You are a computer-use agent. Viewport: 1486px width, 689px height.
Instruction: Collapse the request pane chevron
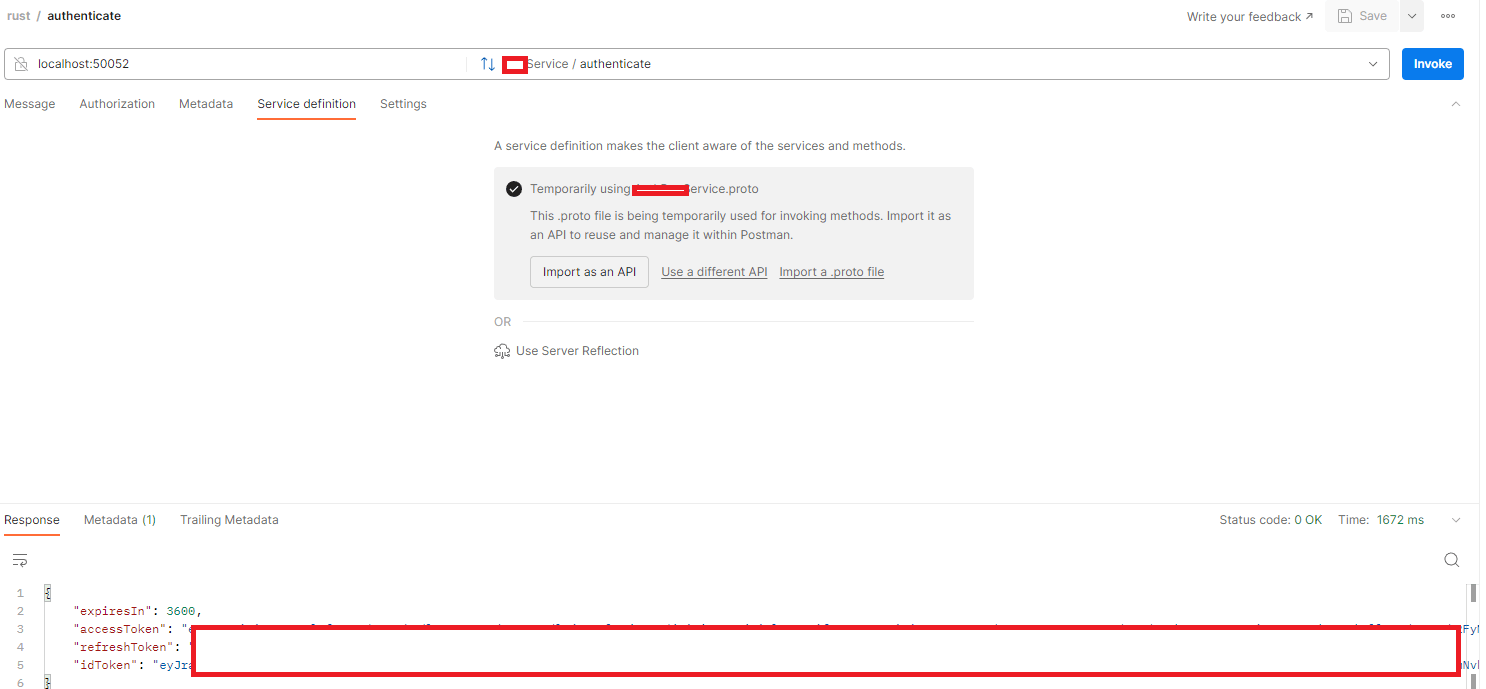(x=1456, y=104)
